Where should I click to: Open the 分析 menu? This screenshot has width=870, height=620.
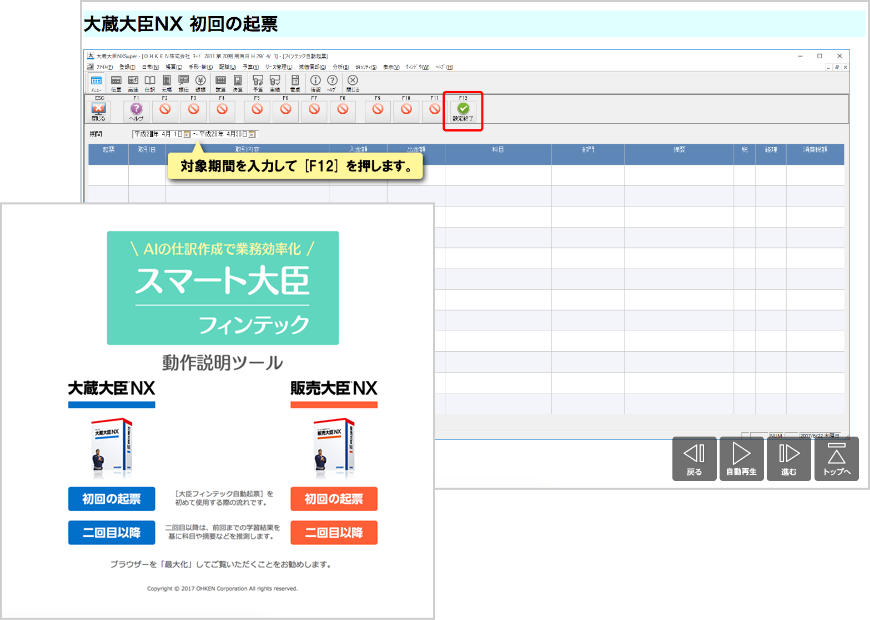click(341, 67)
